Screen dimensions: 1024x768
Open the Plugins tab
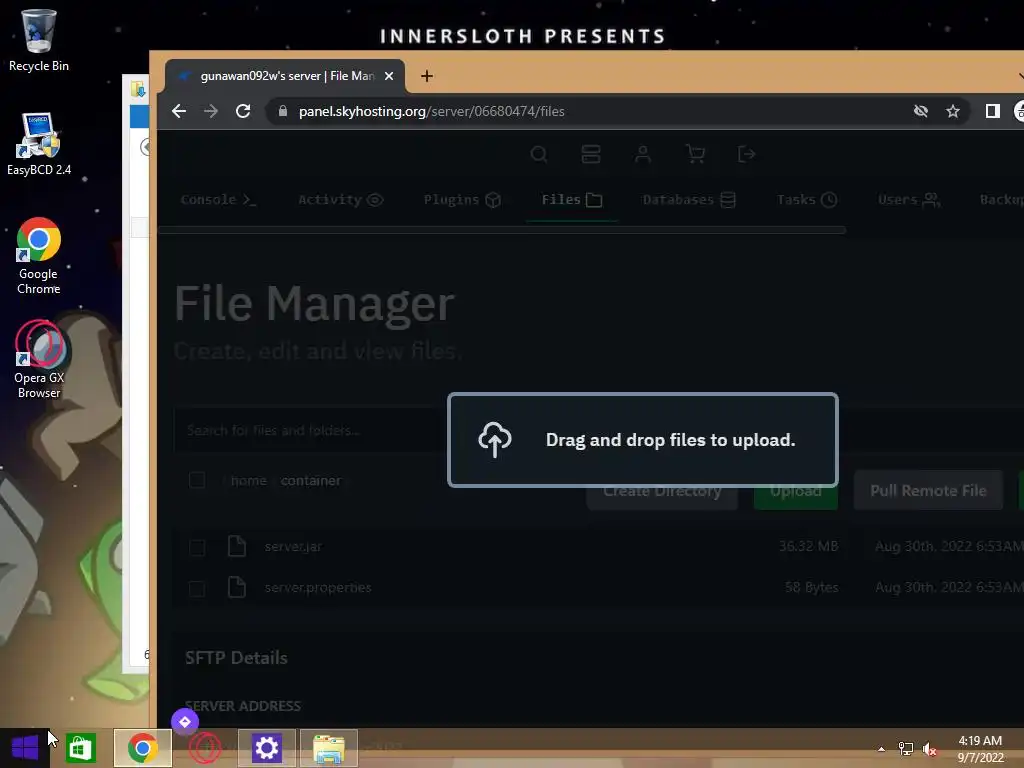(x=462, y=200)
